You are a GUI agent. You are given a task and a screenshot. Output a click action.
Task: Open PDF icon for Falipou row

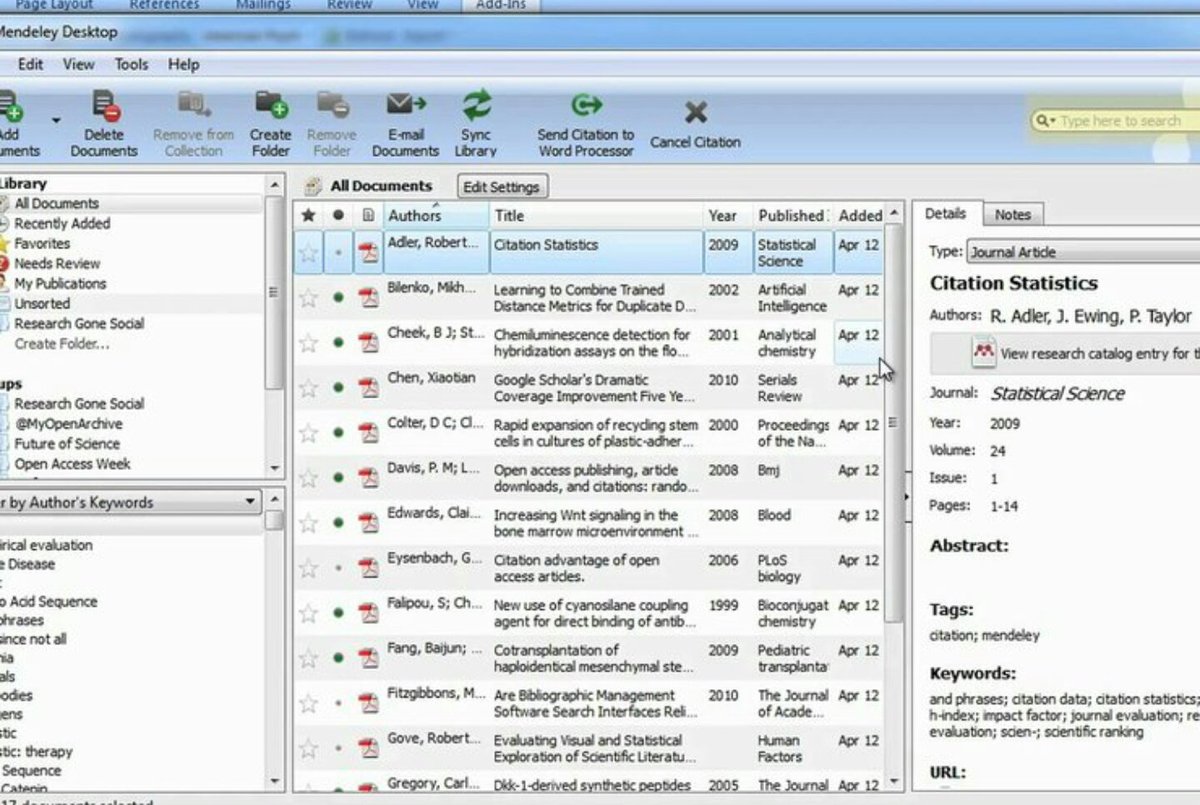tap(369, 612)
